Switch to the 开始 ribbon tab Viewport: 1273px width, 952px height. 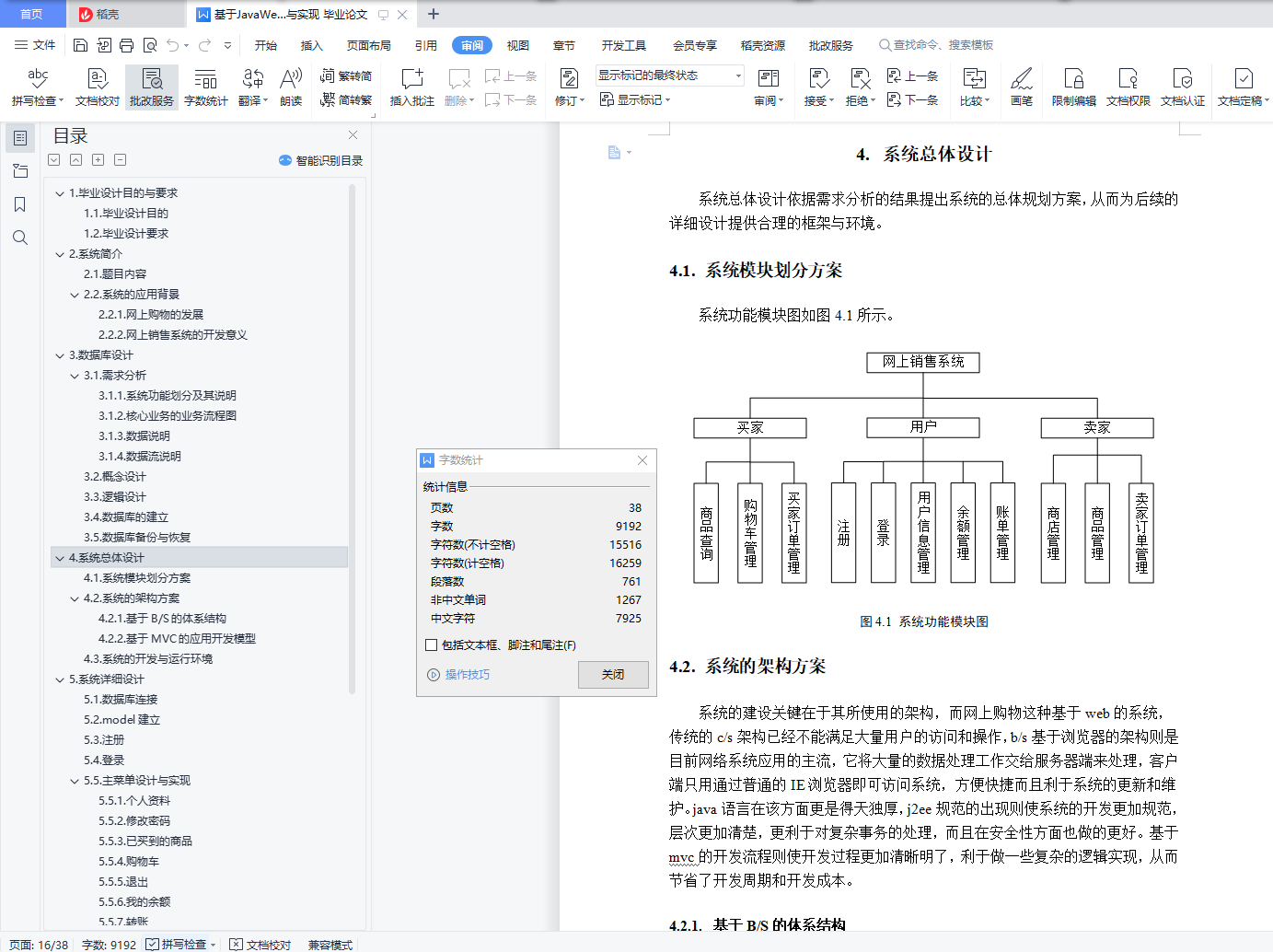pos(266,45)
